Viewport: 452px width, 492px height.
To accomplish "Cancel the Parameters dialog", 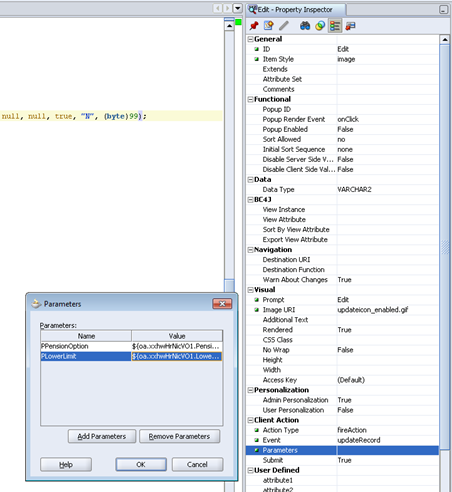I will tap(197, 464).
